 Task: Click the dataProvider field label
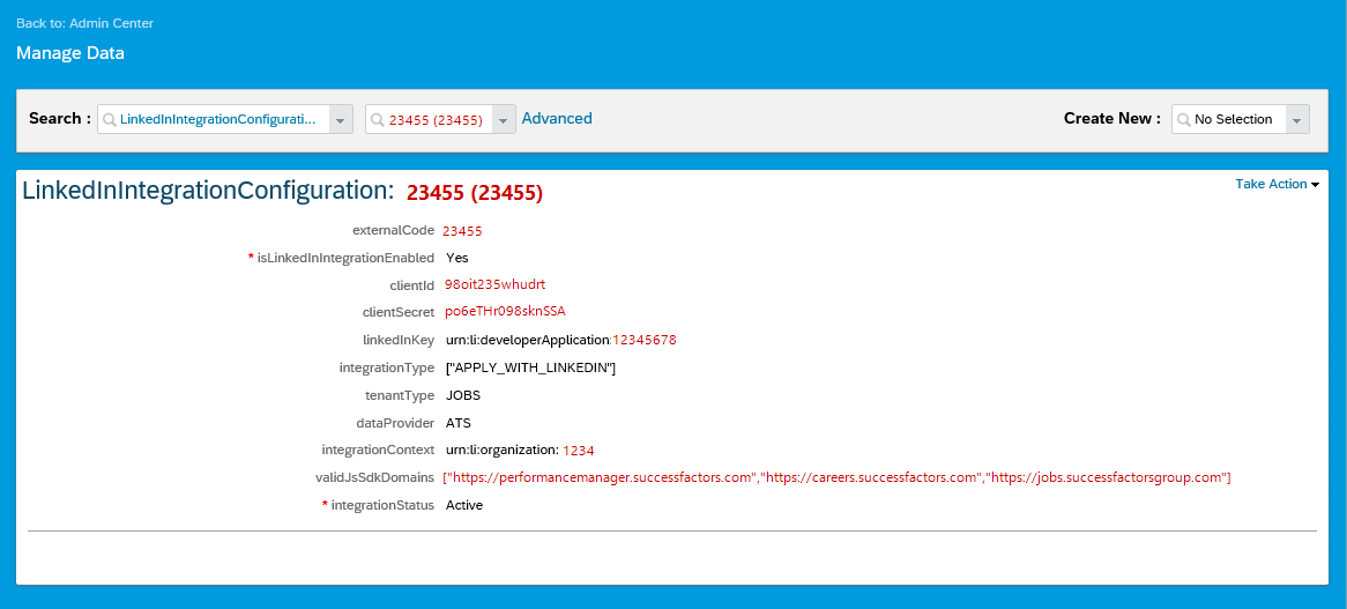pyautogui.click(x=395, y=423)
